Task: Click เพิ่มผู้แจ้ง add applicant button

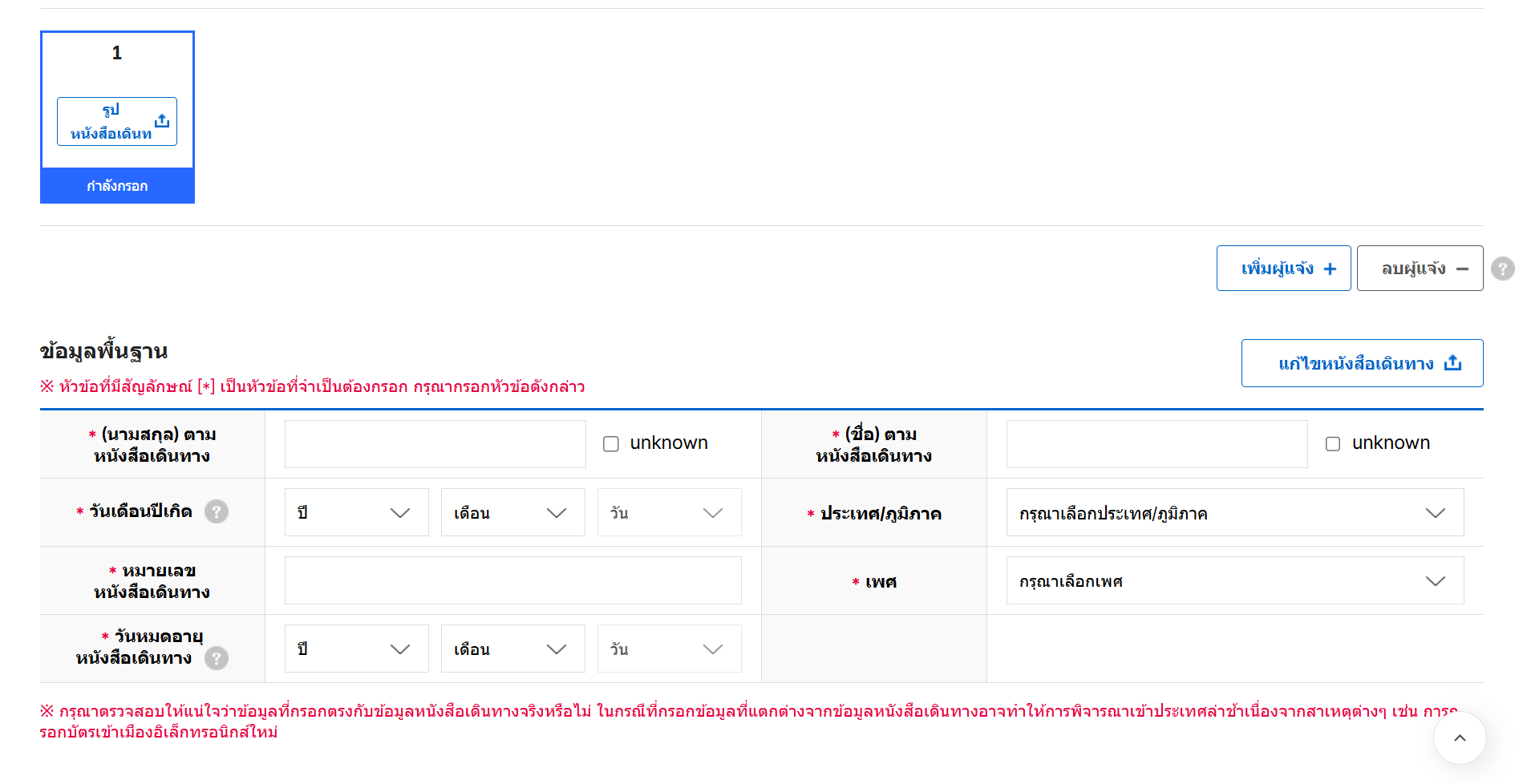Action: coord(1283,269)
